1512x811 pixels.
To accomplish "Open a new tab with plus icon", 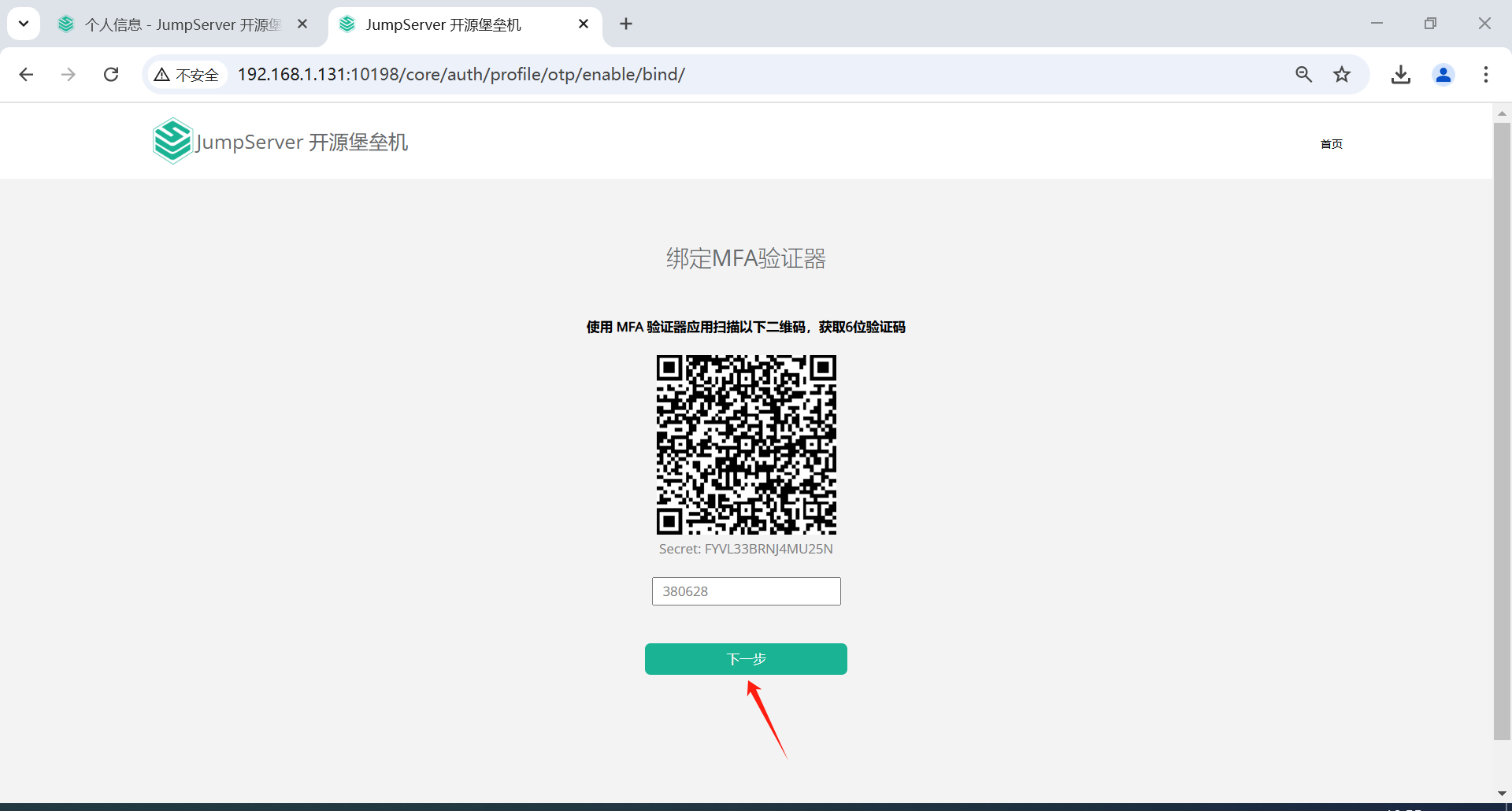I will point(626,24).
